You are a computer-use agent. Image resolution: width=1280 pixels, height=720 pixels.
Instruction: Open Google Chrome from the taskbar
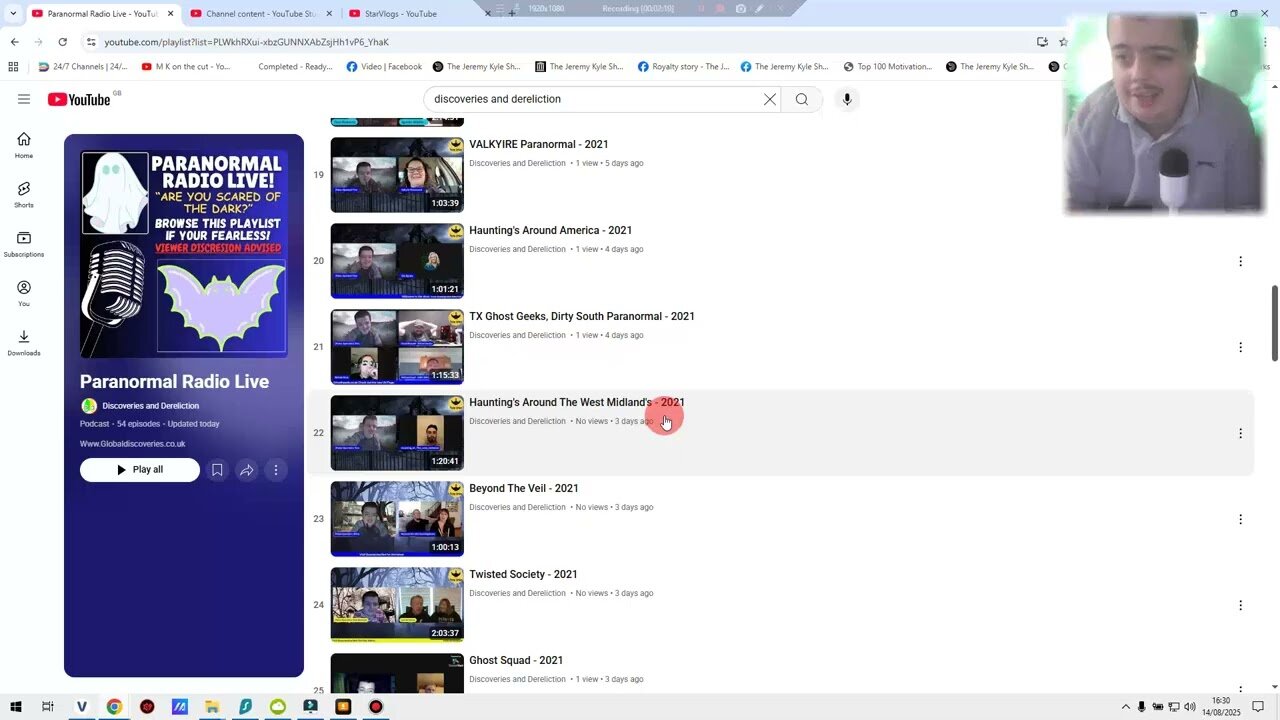114,707
